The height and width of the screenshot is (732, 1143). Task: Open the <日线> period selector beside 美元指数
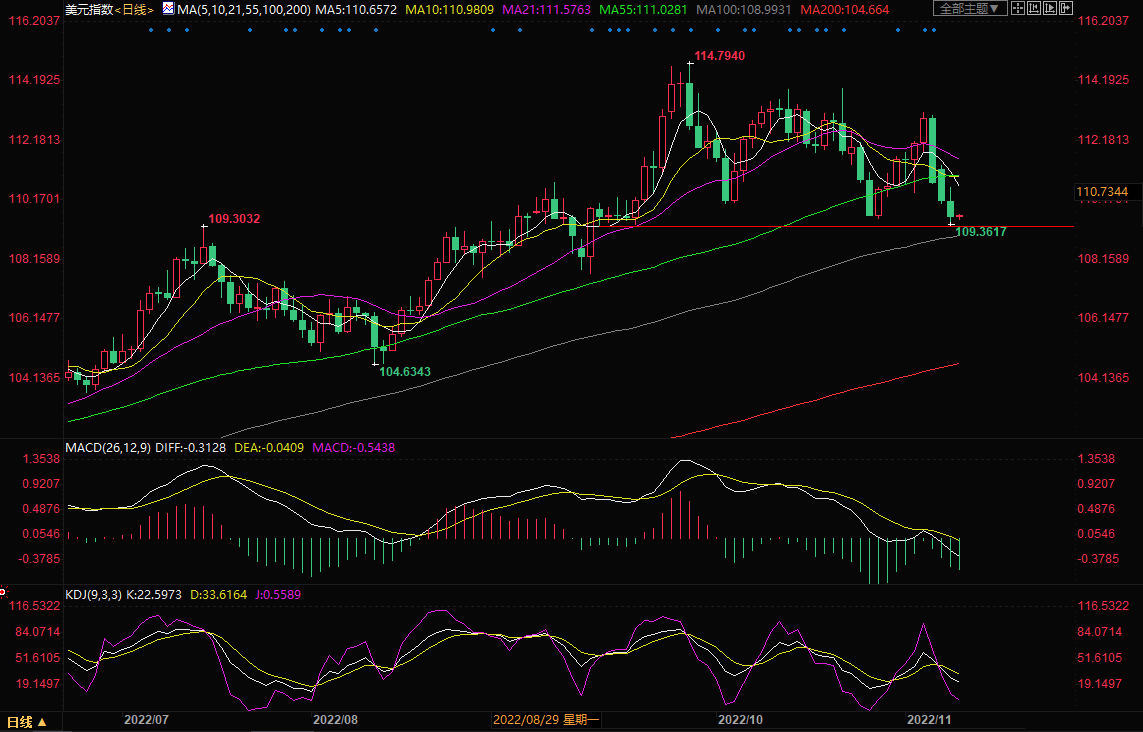pos(132,9)
